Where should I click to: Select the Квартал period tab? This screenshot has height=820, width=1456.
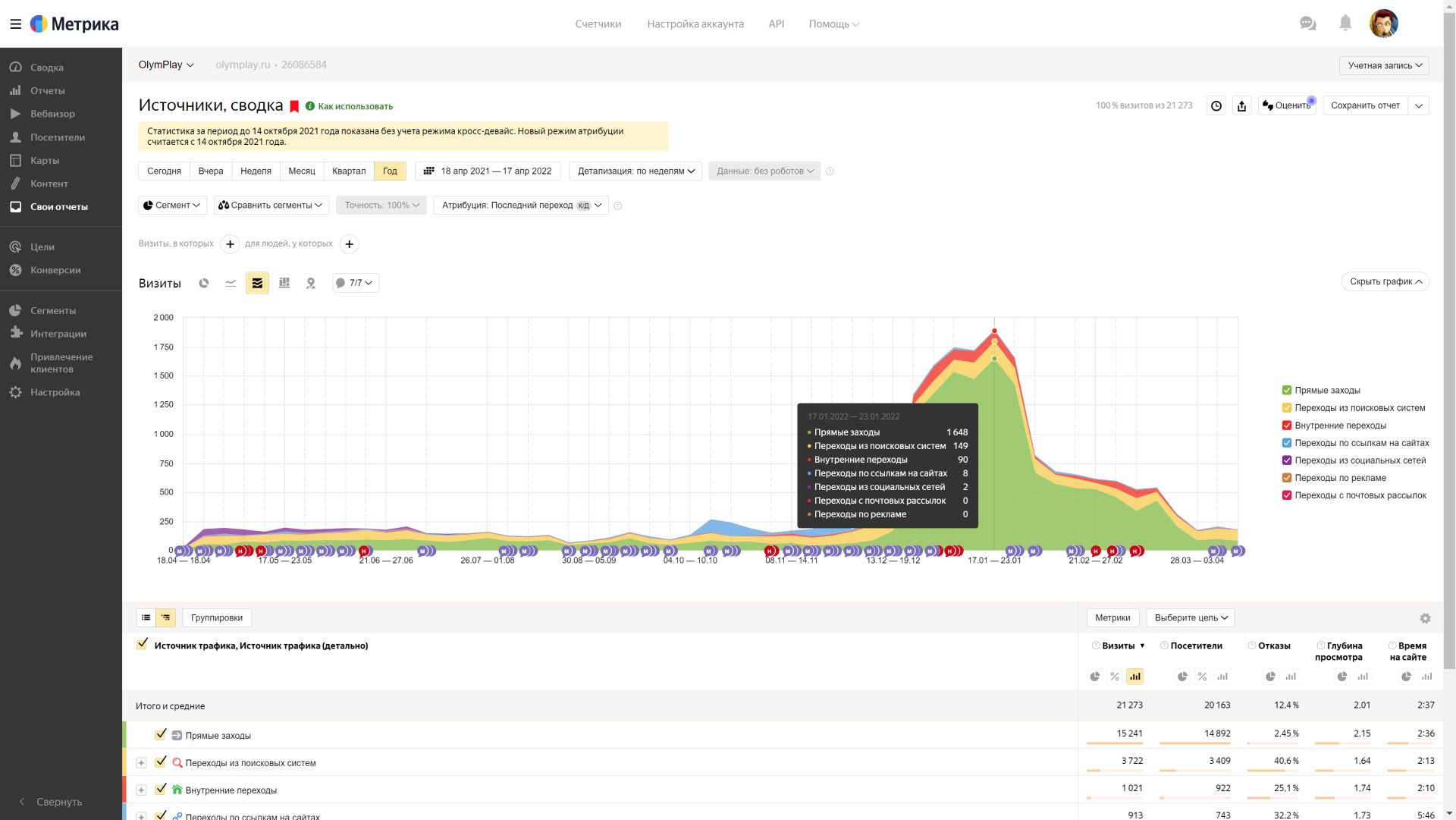[x=349, y=171]
